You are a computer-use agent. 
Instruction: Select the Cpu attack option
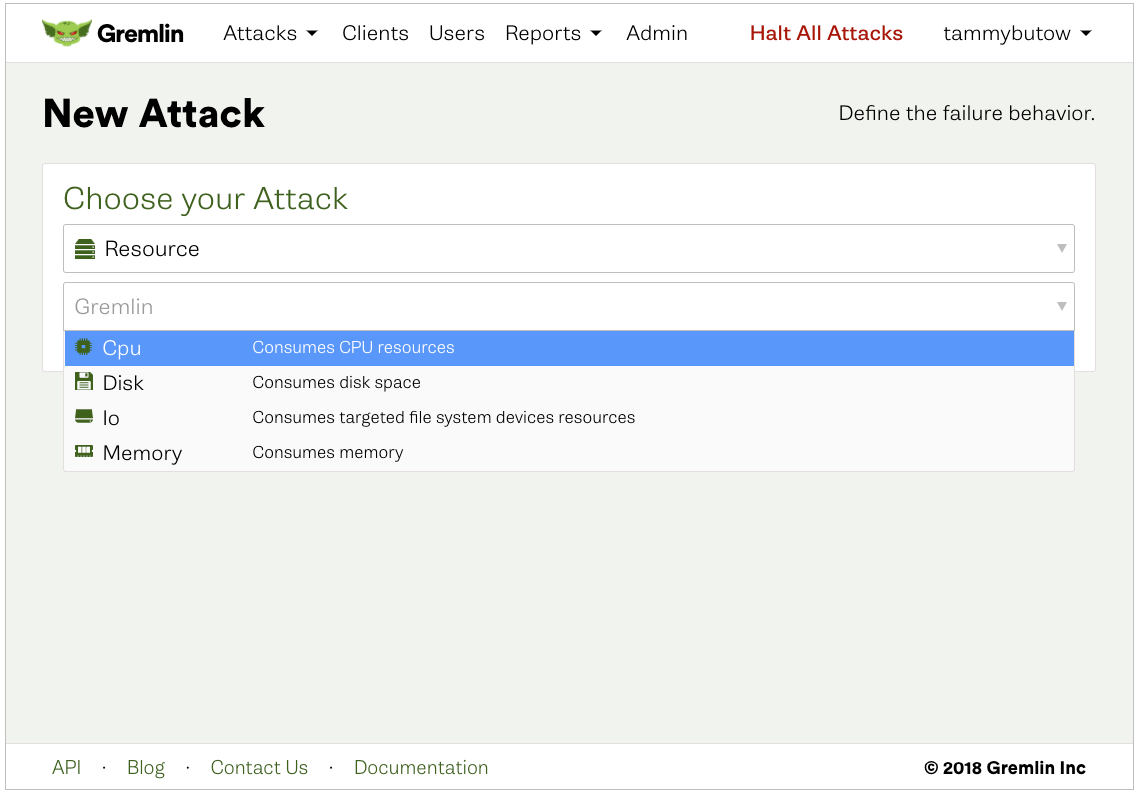click(x=569, y=348)
